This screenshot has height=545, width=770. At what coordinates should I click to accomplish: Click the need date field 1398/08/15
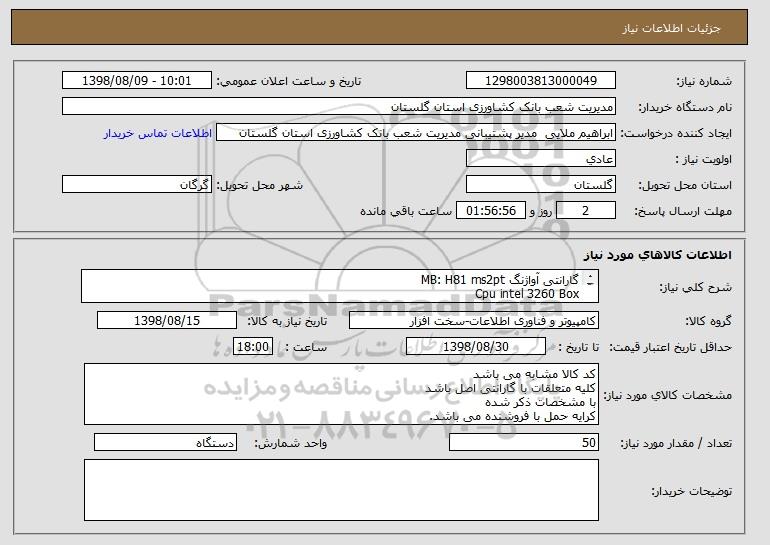pyautogui.click(x=167, y=321)
